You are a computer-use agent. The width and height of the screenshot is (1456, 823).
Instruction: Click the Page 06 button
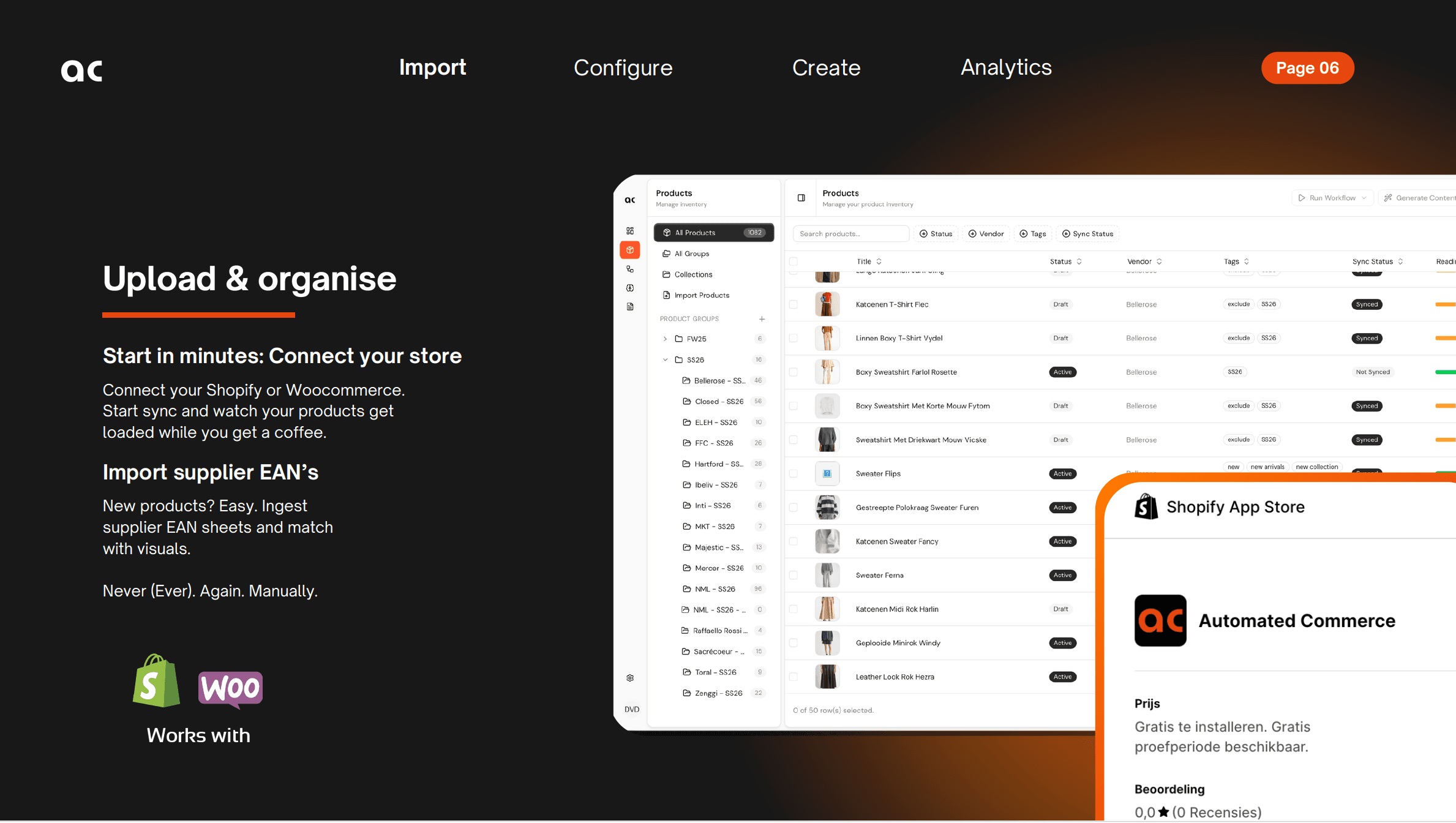pos(1307,68)
